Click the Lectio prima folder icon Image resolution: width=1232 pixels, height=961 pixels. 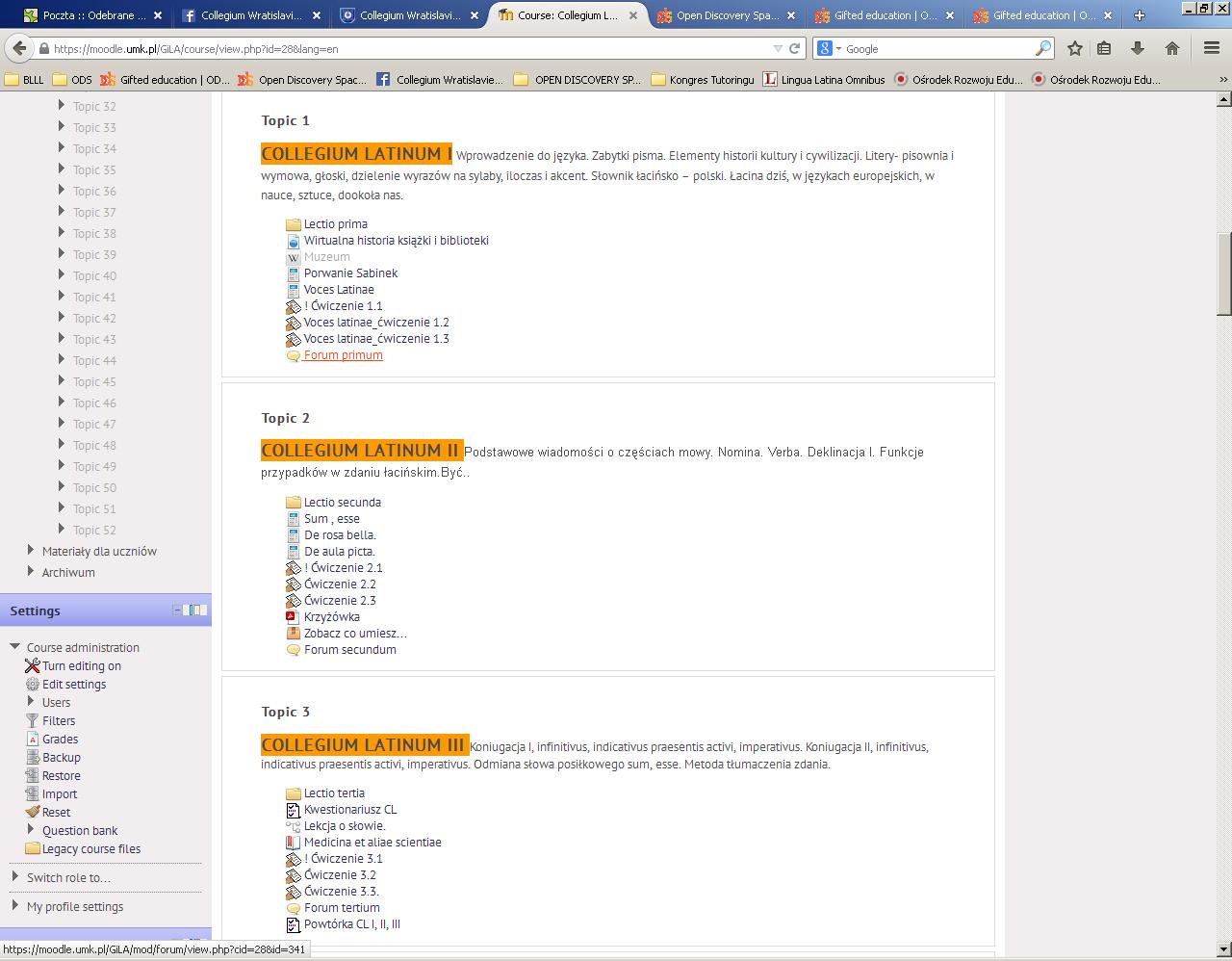(294, 224)
